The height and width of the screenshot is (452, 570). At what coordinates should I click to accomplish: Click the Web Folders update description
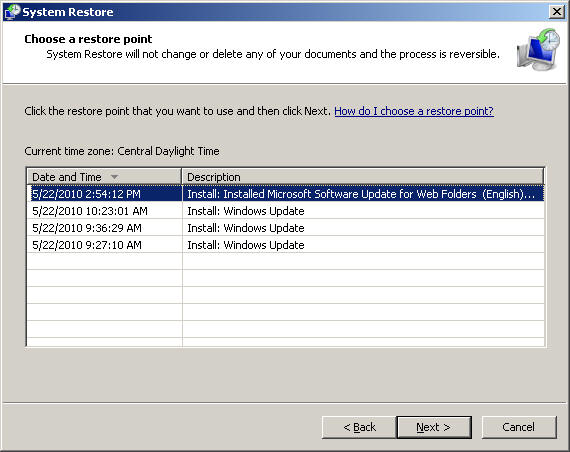[361, 194]
